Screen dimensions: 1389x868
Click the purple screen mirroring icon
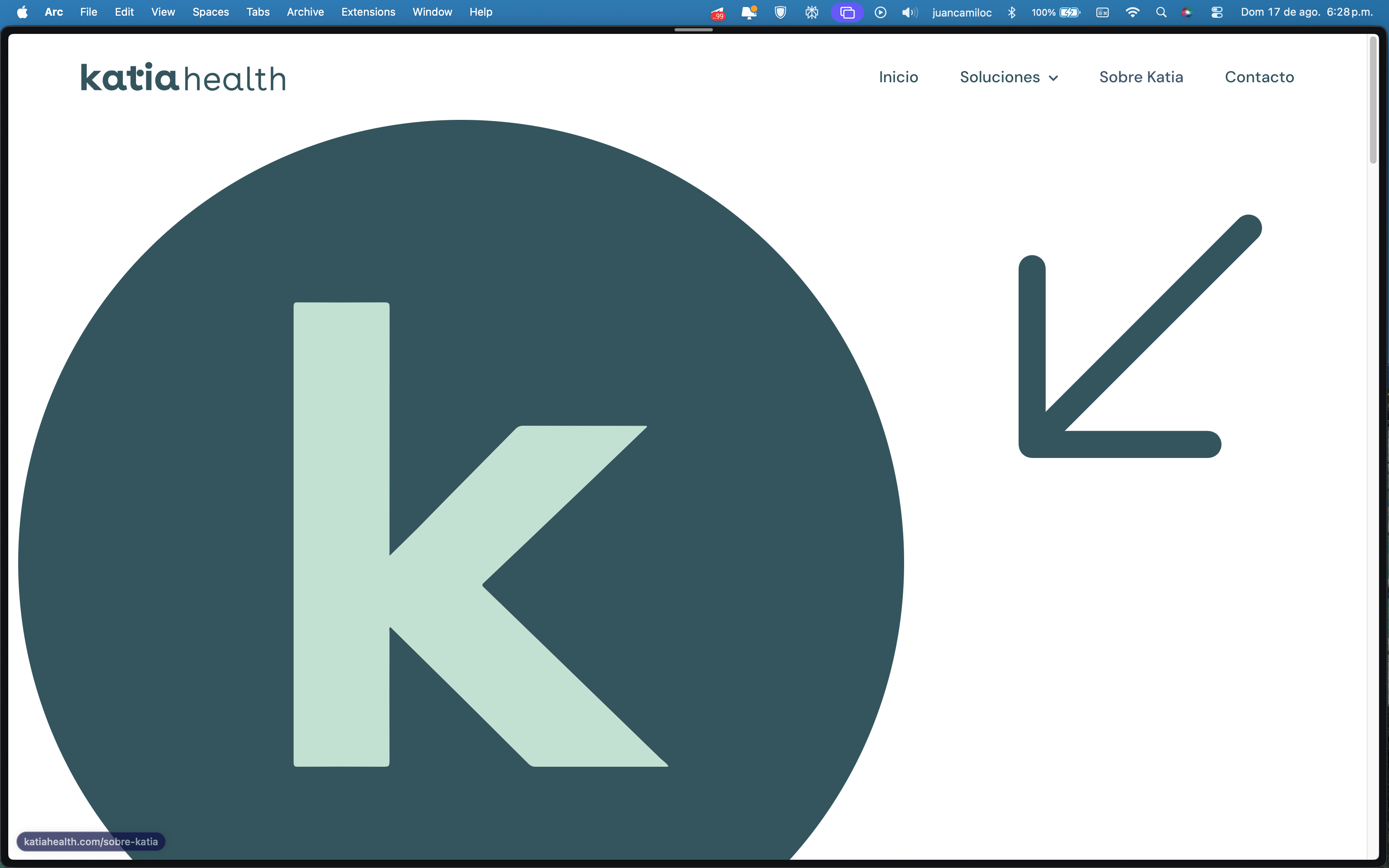point(847,12)
